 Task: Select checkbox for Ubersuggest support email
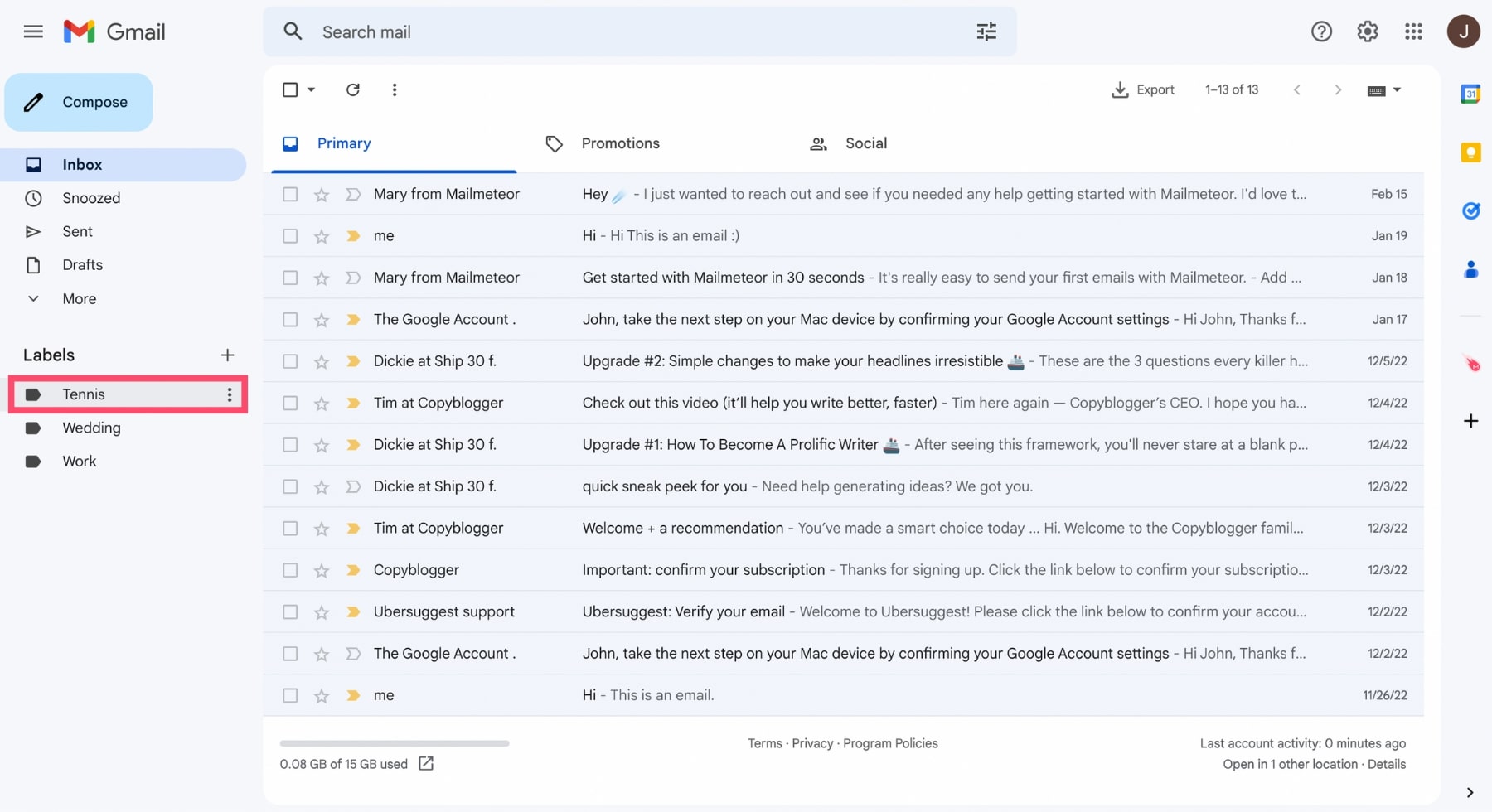pos(290,611)
